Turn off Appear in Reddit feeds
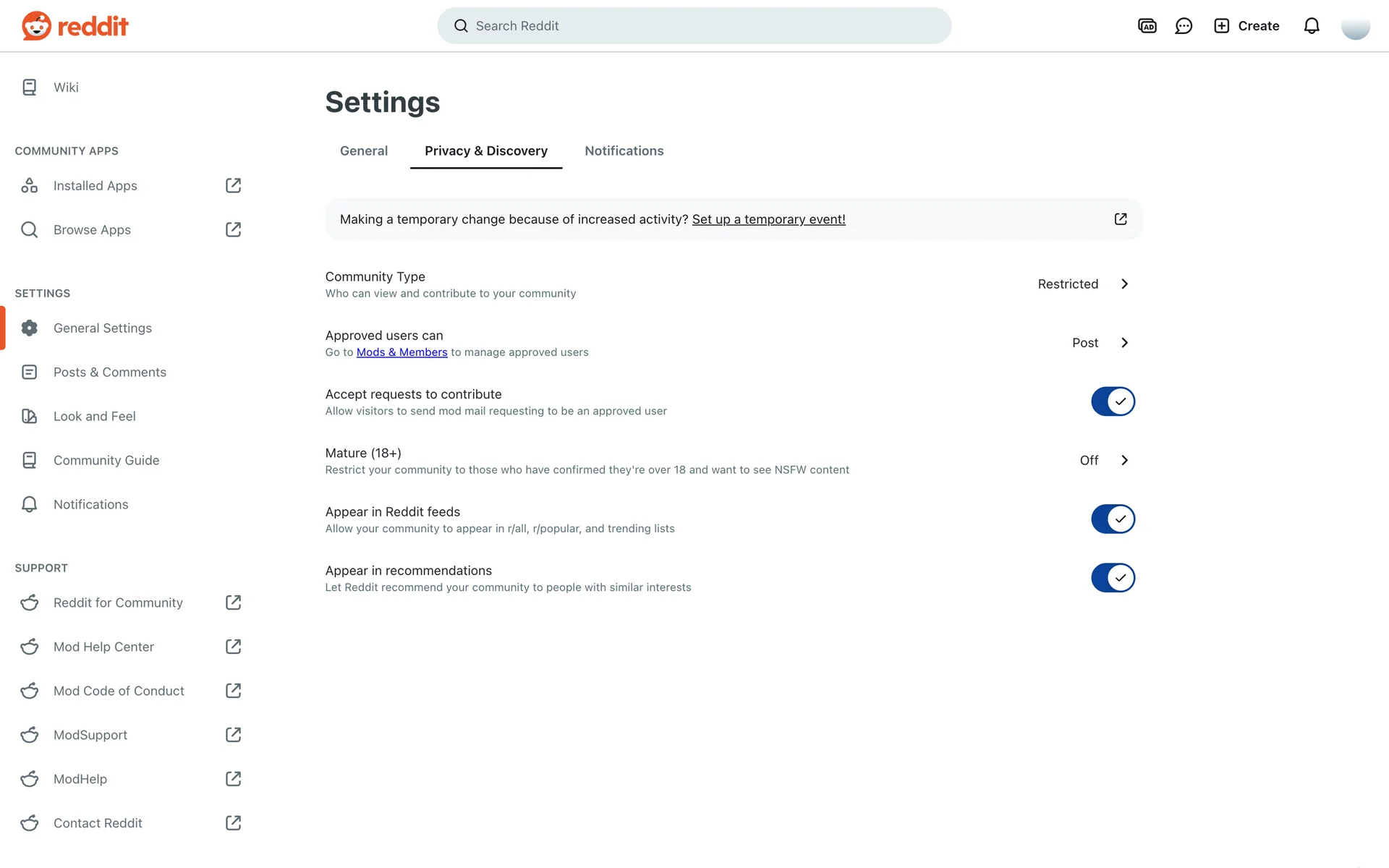The image size is (1389, 868). (x=1113, y=519)
